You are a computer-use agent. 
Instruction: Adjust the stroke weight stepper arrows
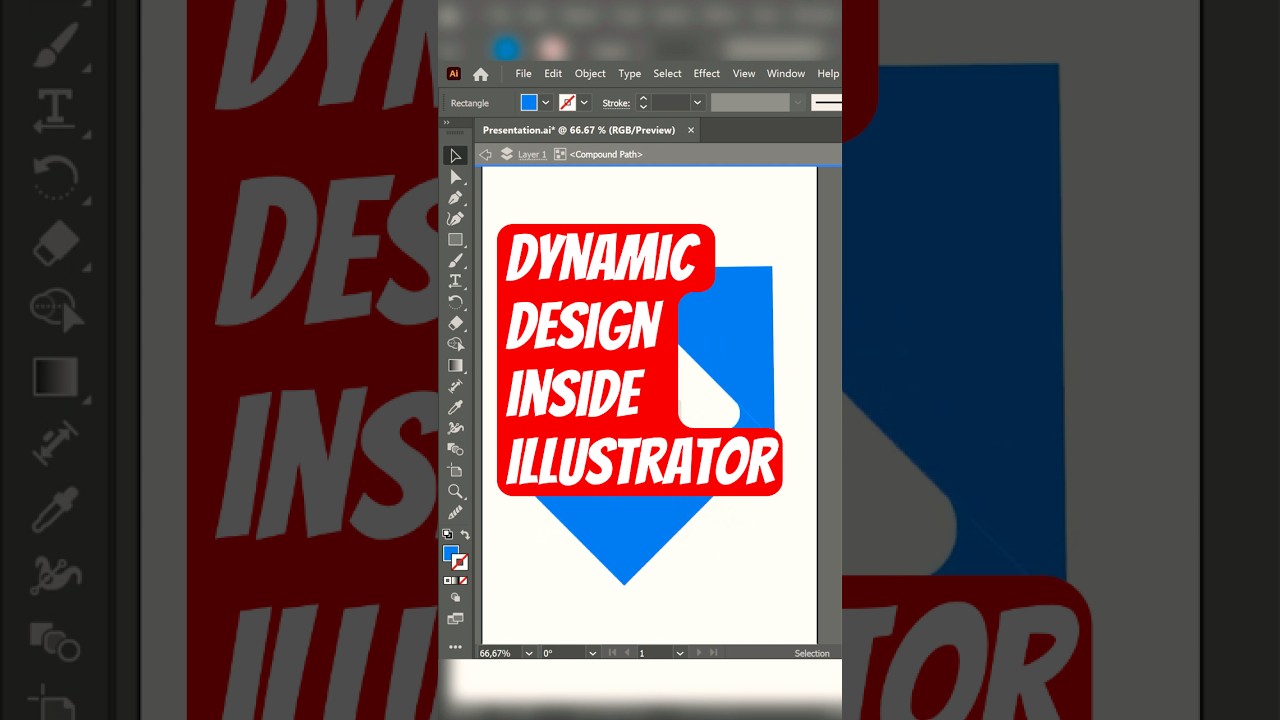(x=643, y=103)
